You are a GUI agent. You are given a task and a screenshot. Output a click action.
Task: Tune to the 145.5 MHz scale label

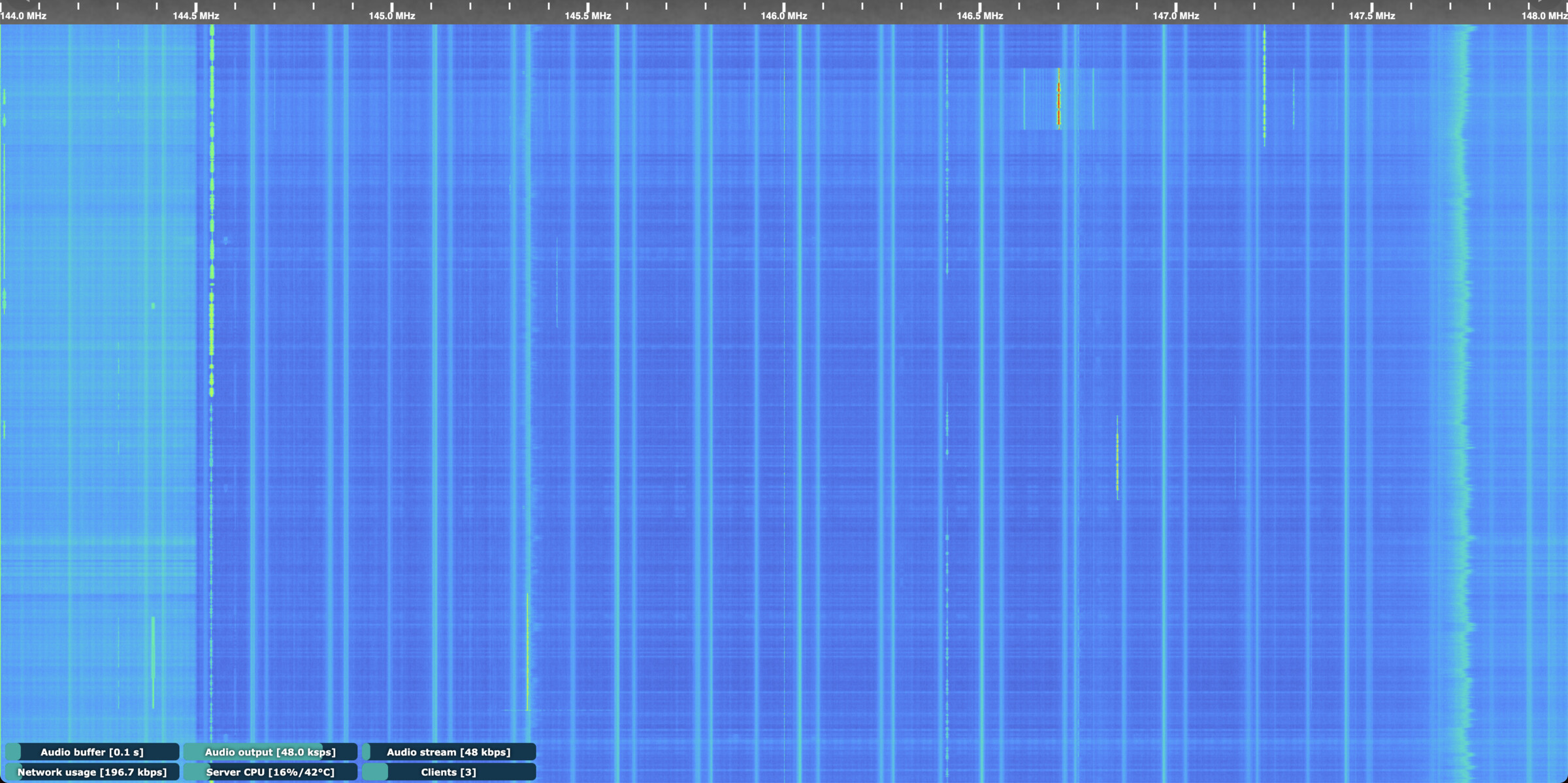point(587,16)
